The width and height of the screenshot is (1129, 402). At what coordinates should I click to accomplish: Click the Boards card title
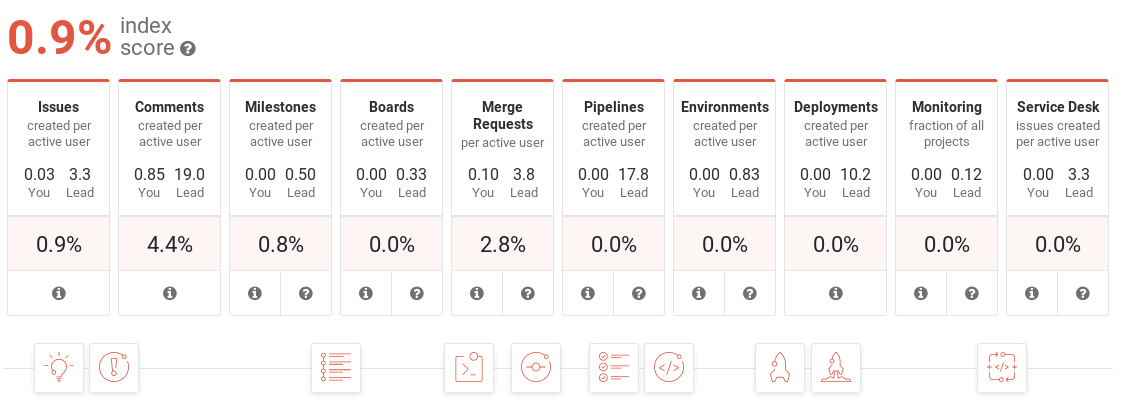(x=391, y=107)
